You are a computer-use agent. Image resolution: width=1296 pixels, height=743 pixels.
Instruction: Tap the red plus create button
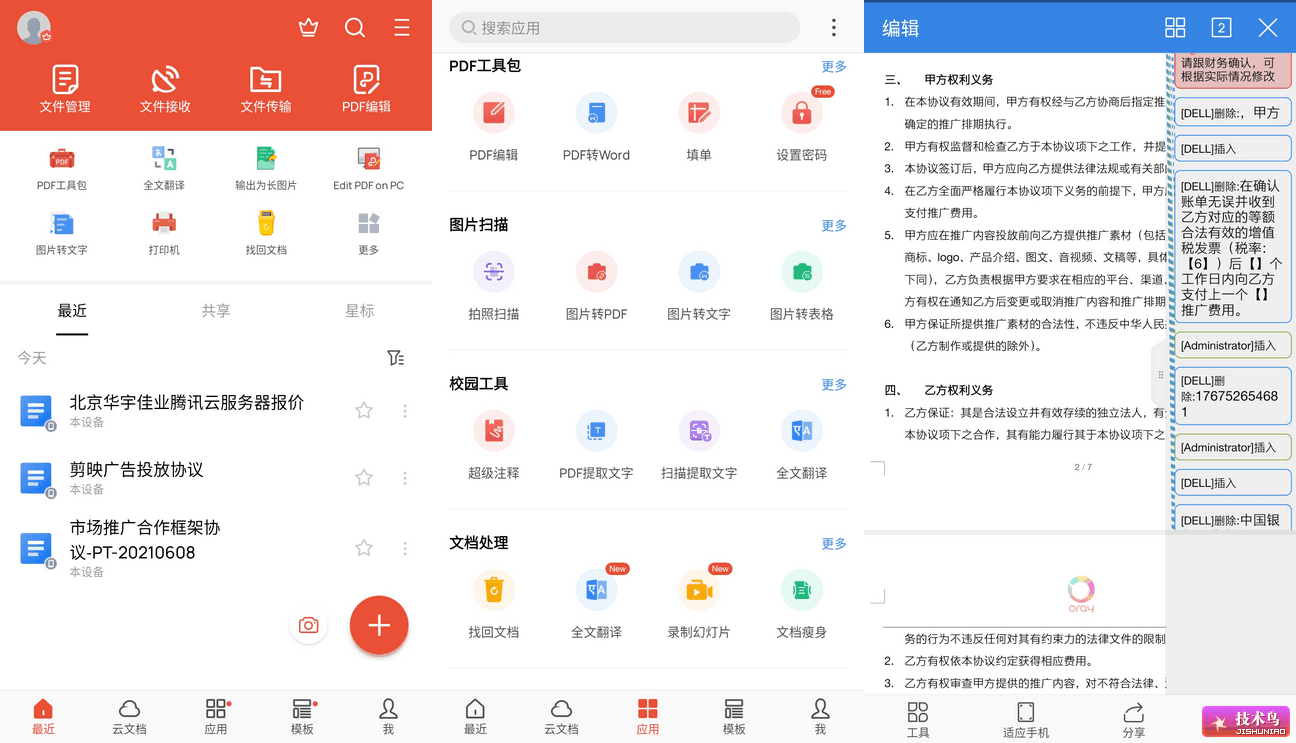[x=379, y=625]
